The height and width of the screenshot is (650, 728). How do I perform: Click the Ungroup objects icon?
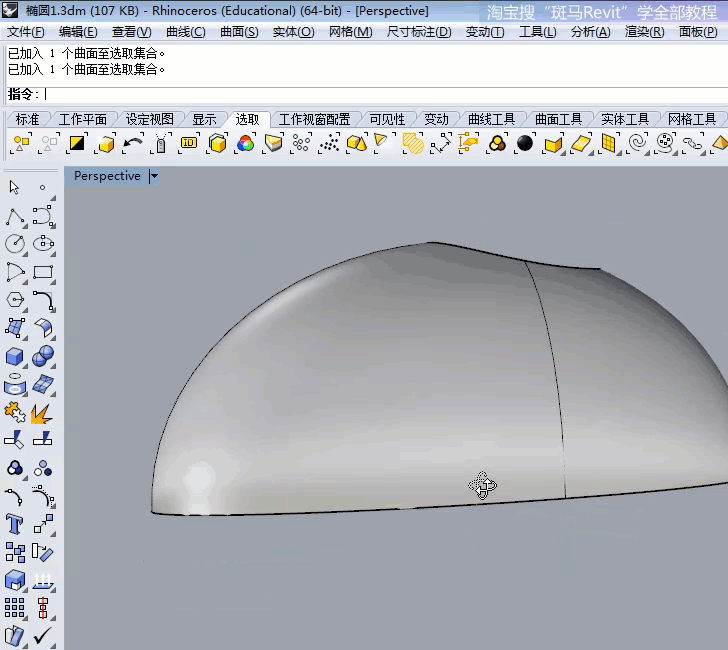click(x=43, y=468)
